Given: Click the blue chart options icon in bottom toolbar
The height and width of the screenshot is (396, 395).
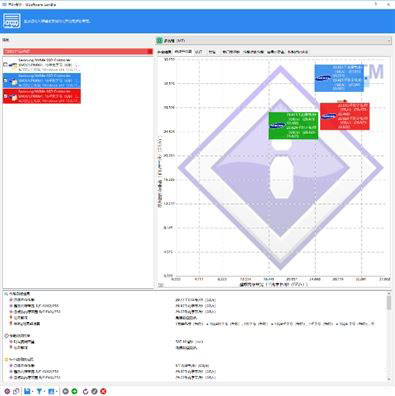Looking at the screenshot, I should pos(51,391).
